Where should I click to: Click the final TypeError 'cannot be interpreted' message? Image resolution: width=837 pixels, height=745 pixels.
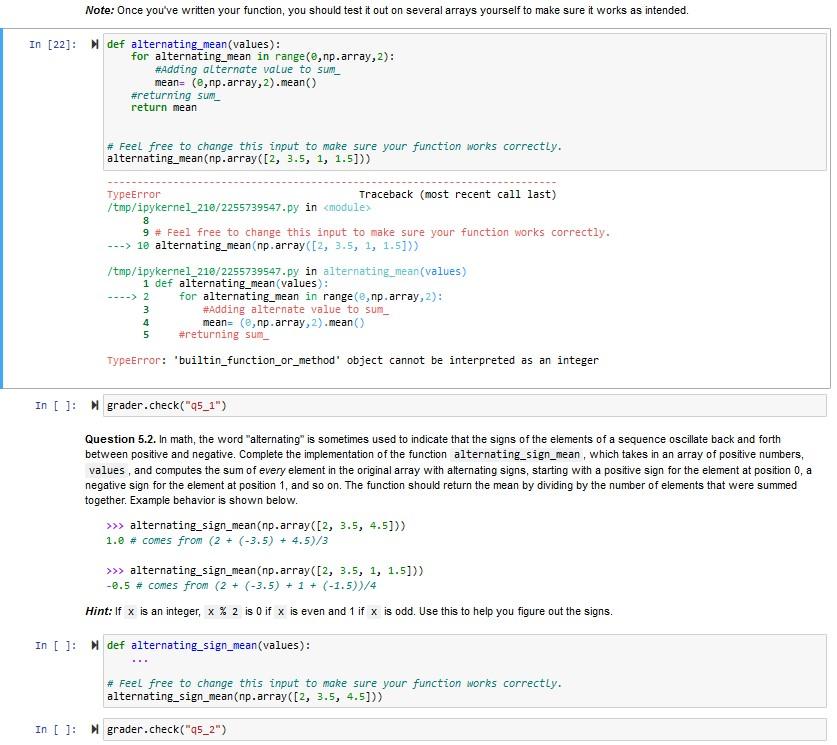tap(352, 361)
